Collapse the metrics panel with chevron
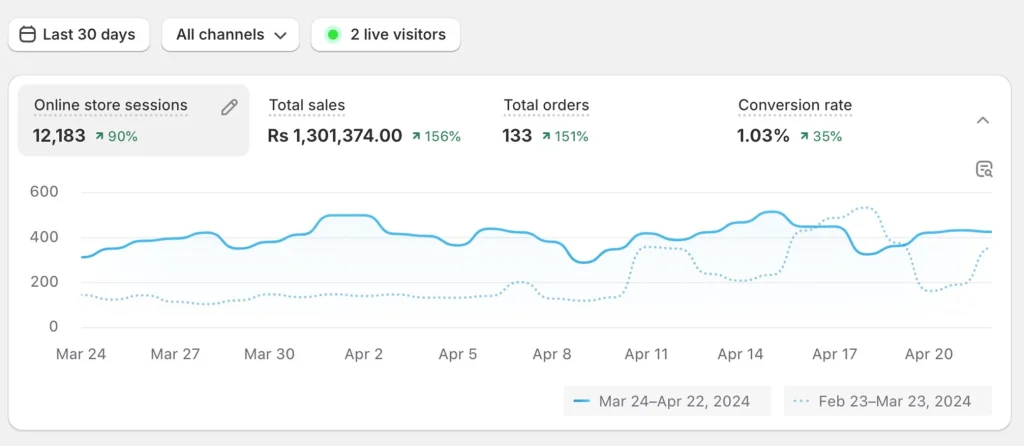The height and width of the screenshot is (446, 1024). point(983,120)
